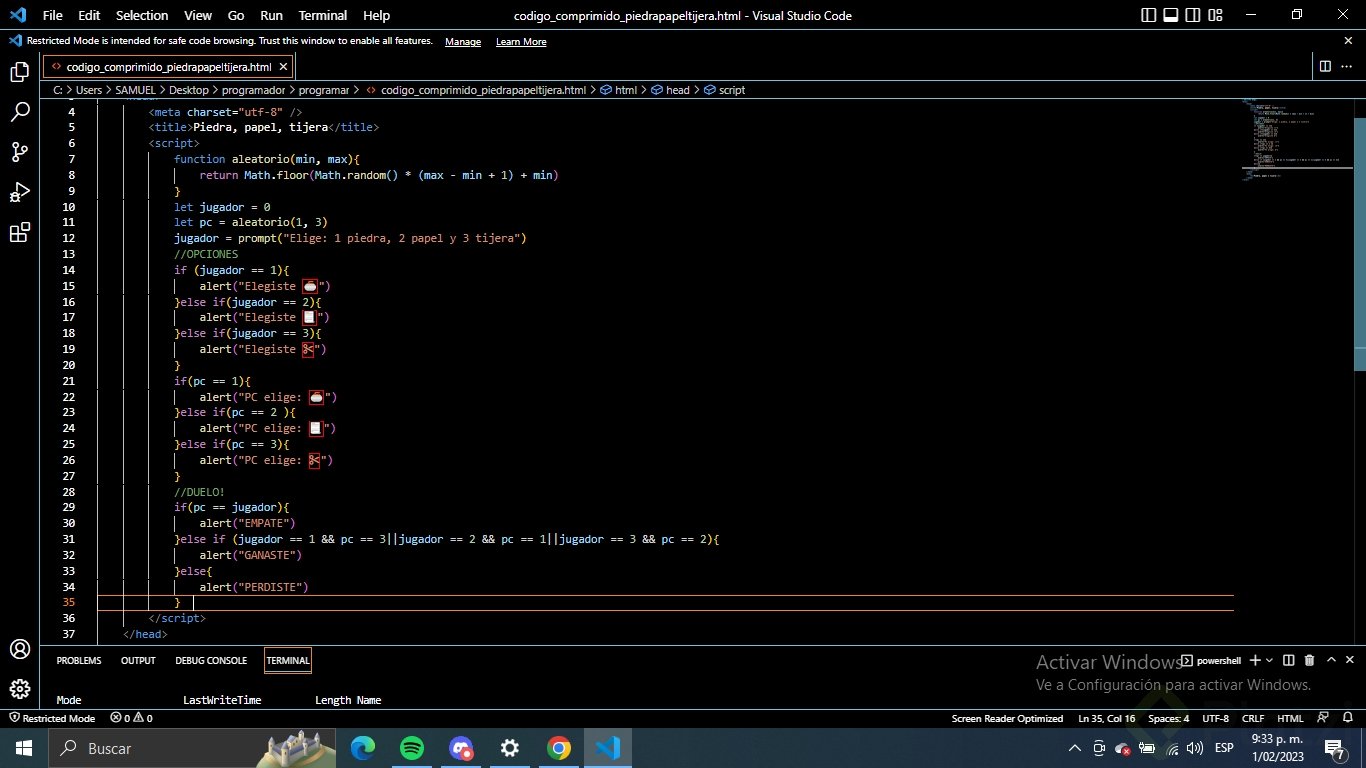Image resolution: width=1366 pixels, height=768 pixels.
Task: Select the TERMINAL panel tab
Action: click(288, 661)
